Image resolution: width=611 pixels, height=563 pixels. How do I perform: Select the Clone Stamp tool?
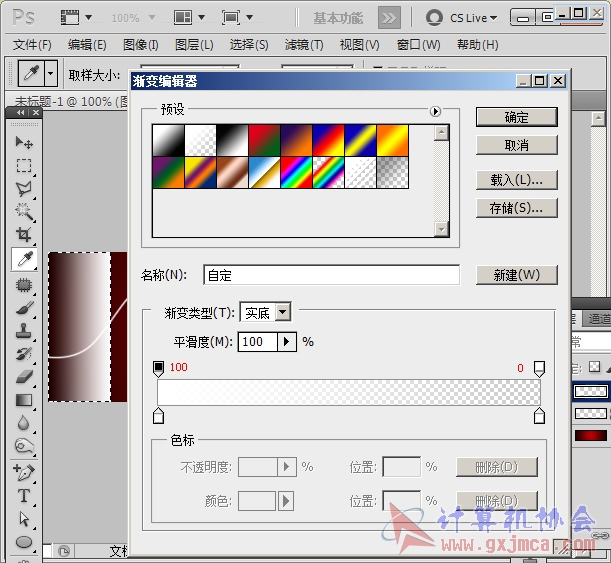(24, 331)
